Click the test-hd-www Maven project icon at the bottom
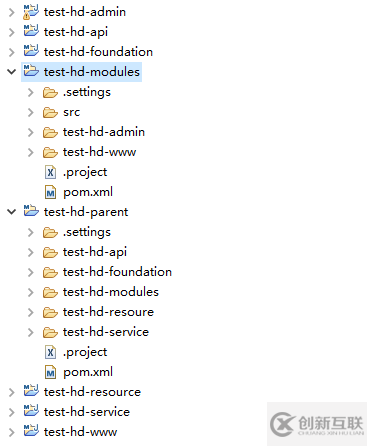Image resolution: width=367 pixels, height=446 pixels. pyautogui.click(x=31, y=431)
